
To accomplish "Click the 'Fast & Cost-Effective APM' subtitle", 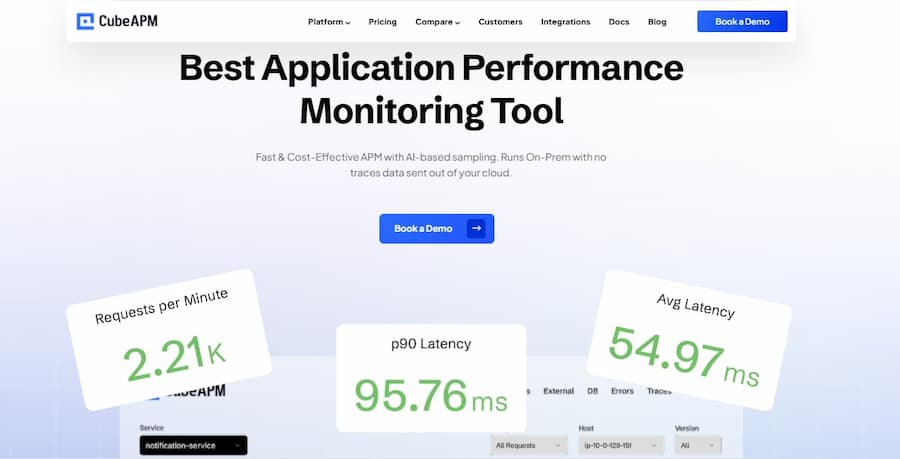I will pos(431,165).
